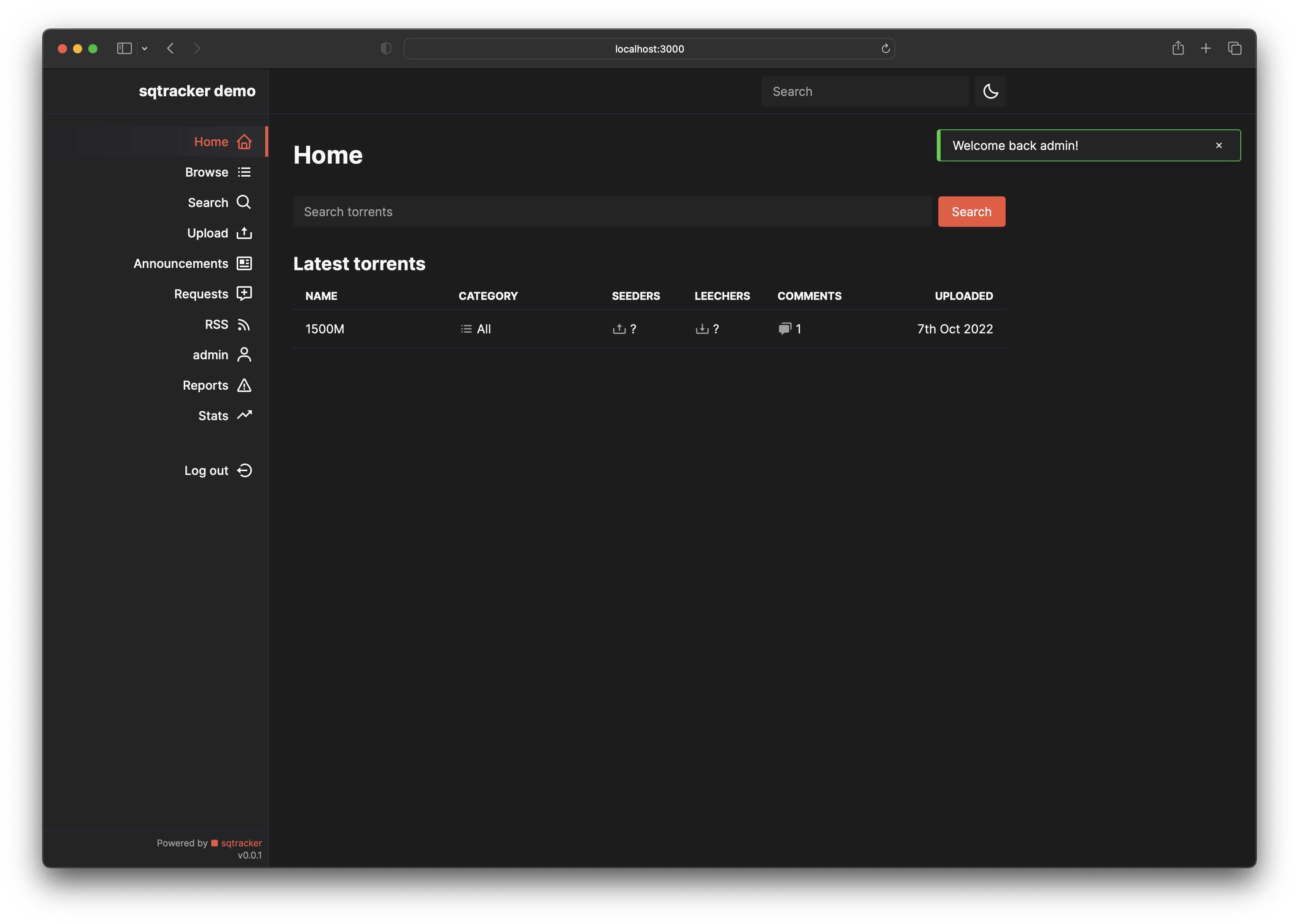Viewport: 1299px width, 924px height.
Task: Toggle dark mode with the moon button
Action: [x=990, y=92]
